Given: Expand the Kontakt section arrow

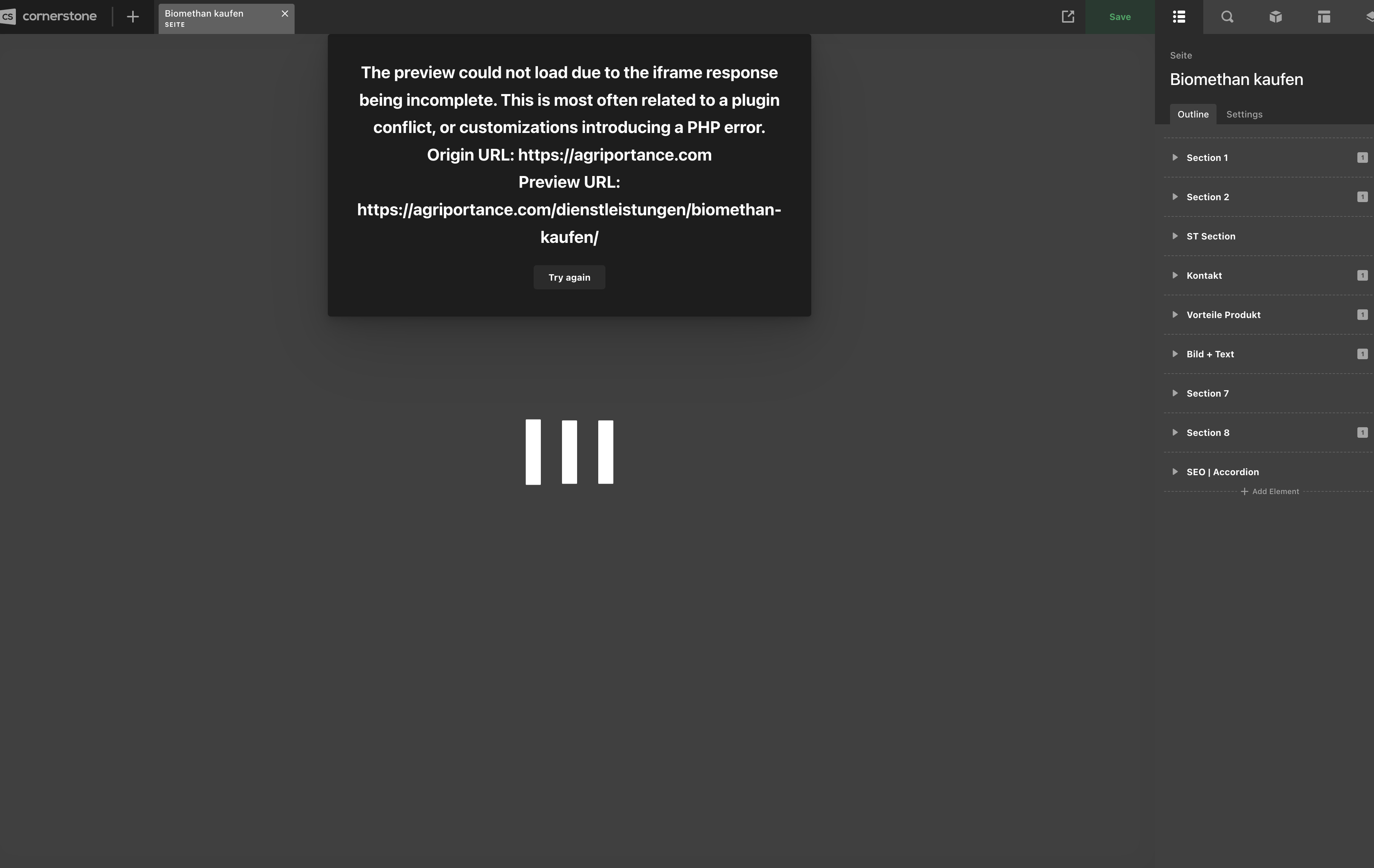Looking at the screenshot, I should tap(1175, 276).
